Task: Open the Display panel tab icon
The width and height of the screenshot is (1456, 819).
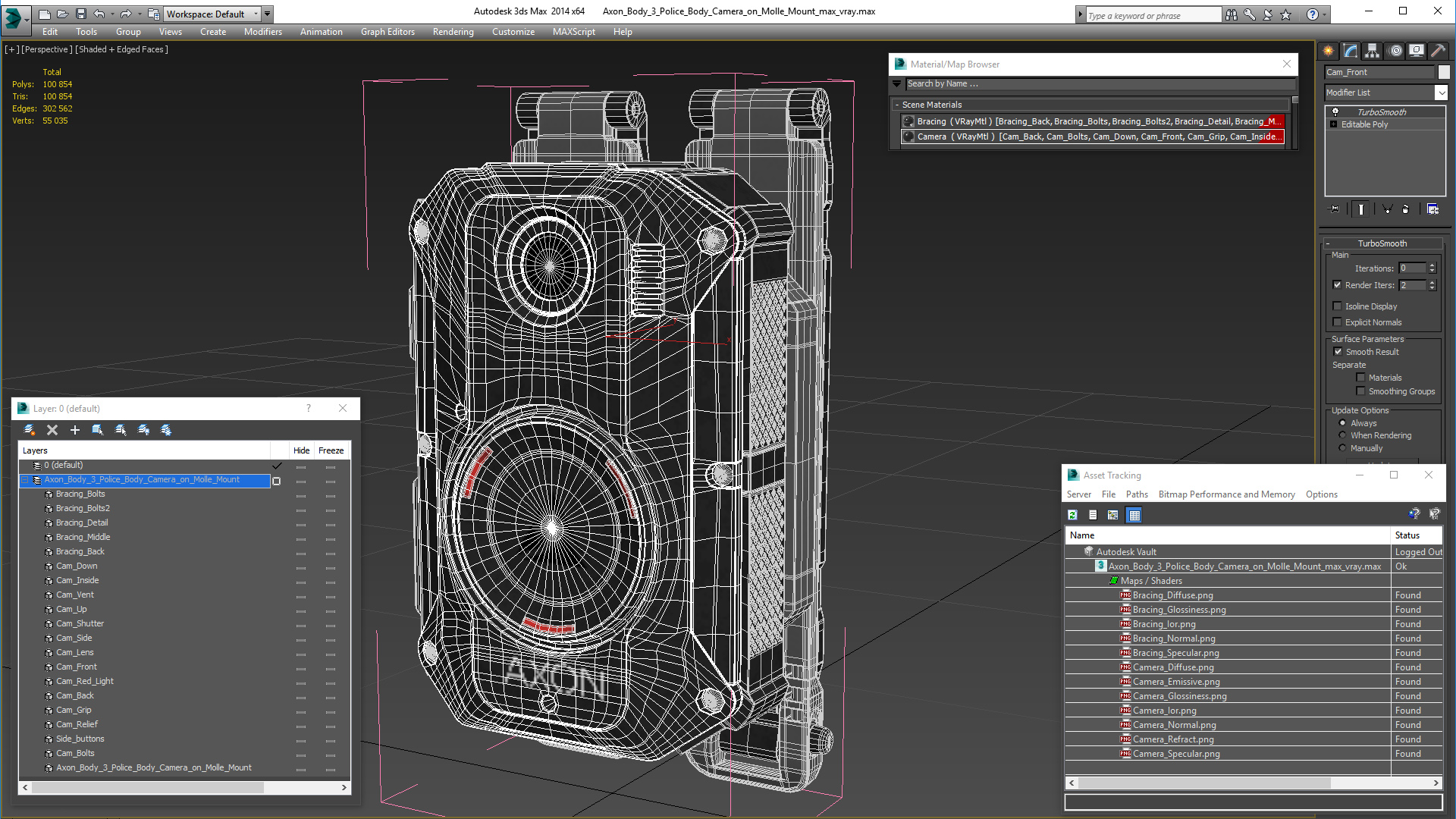Action: (1417, 51)
